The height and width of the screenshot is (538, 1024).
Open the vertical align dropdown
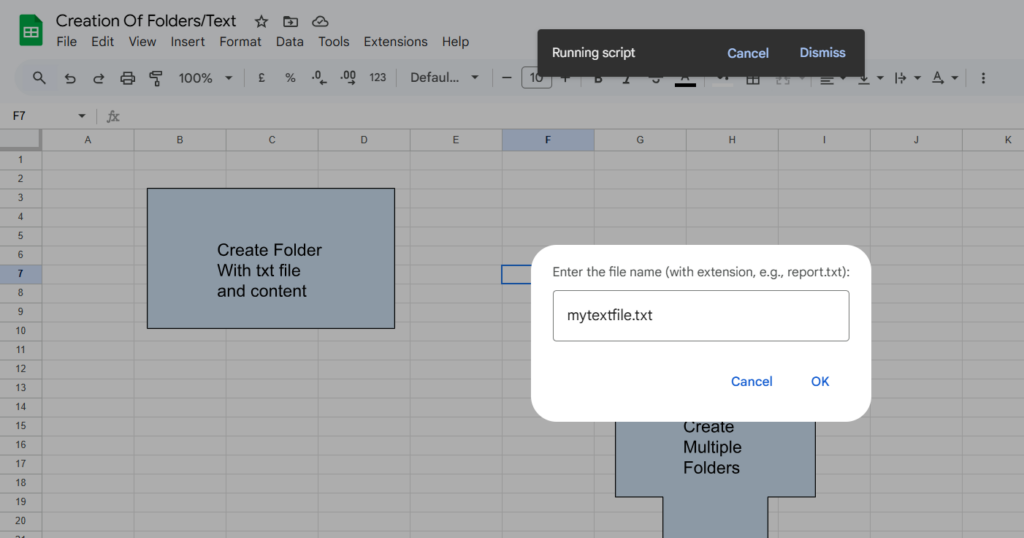pos(870,80)
